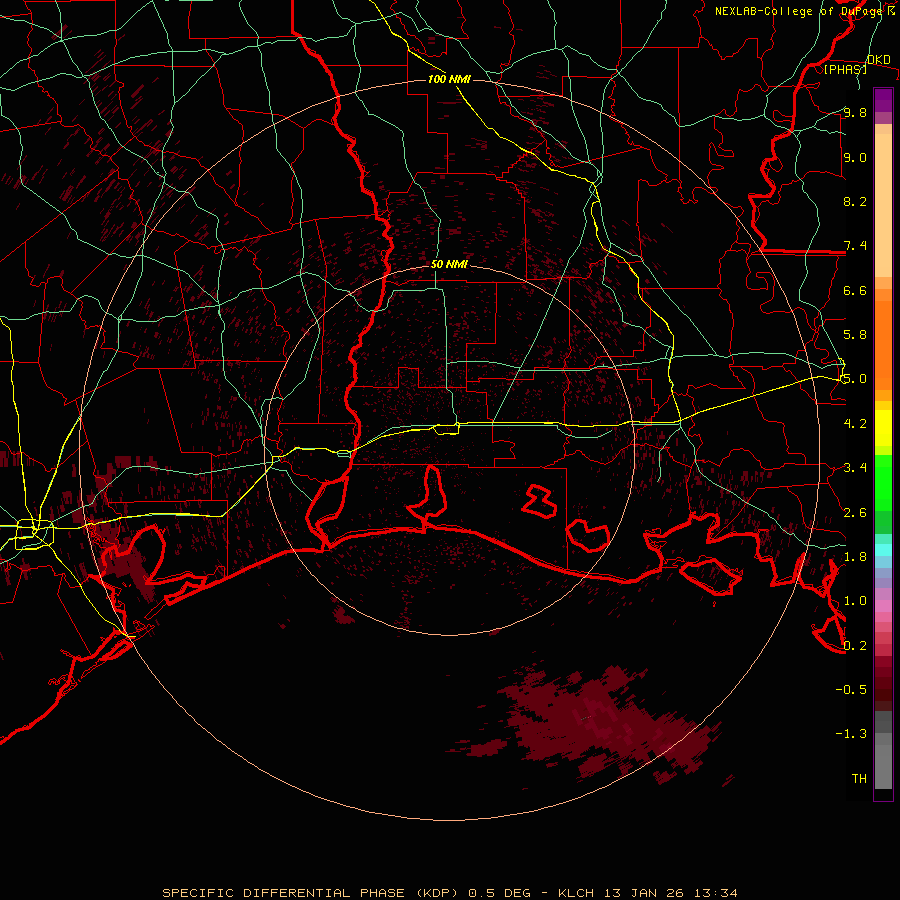Click the Specific Differential Phase product caption
This screenshot has height=900, width=900.
449,893
